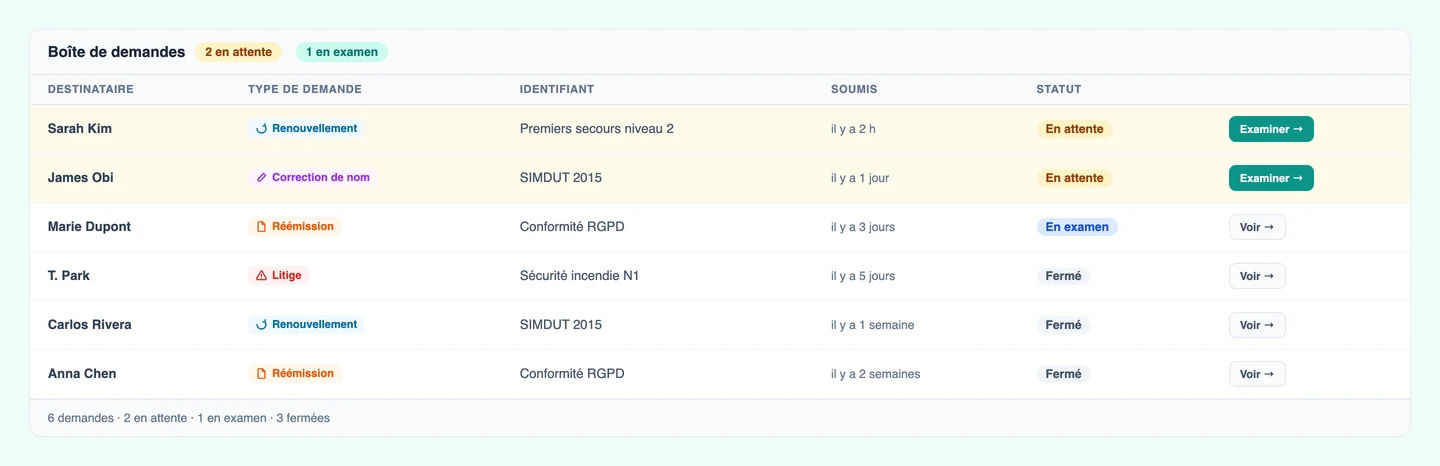1440x466 pixels.
Task: View Marie Dupont's request with Voir
Action: pos(1257,227)
